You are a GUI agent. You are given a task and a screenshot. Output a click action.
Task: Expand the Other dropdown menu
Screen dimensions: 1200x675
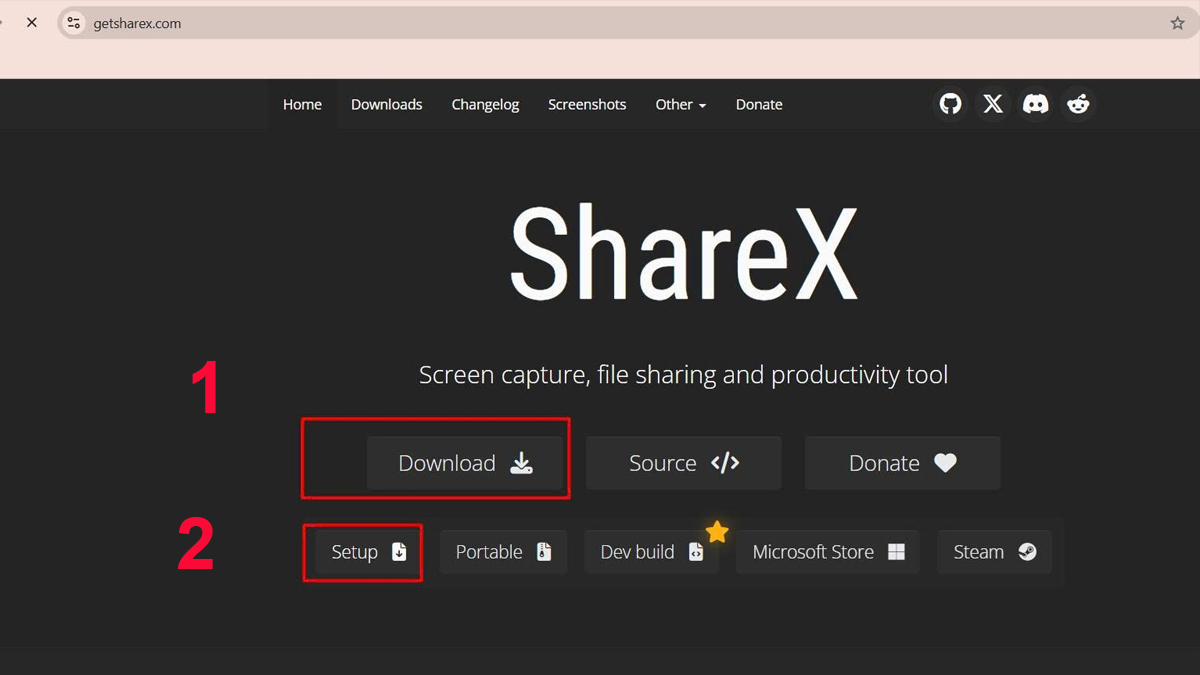pos(681,104)
